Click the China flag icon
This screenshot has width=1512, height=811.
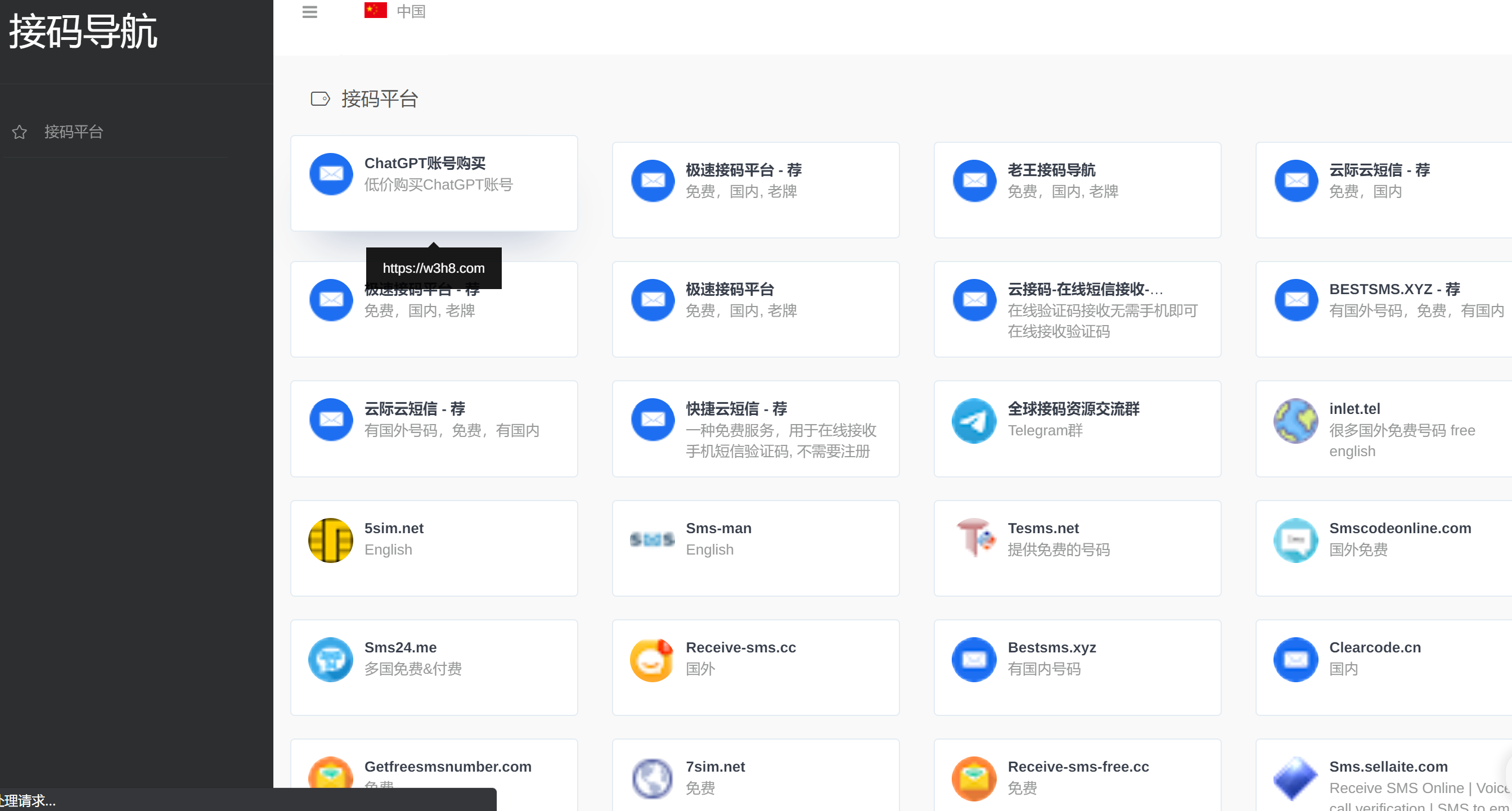pyautogui.click(x=375, y=11)
